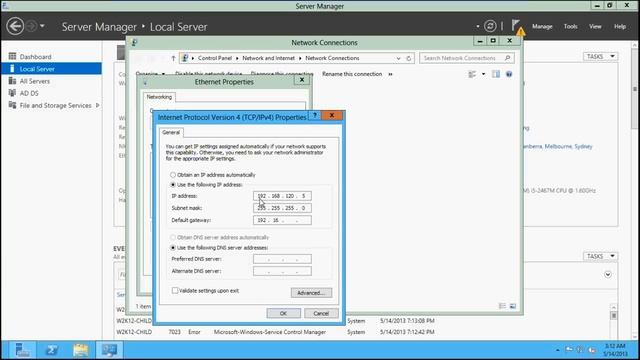
Task: Show more toolbar commands chevron
Action: [390, 74]
